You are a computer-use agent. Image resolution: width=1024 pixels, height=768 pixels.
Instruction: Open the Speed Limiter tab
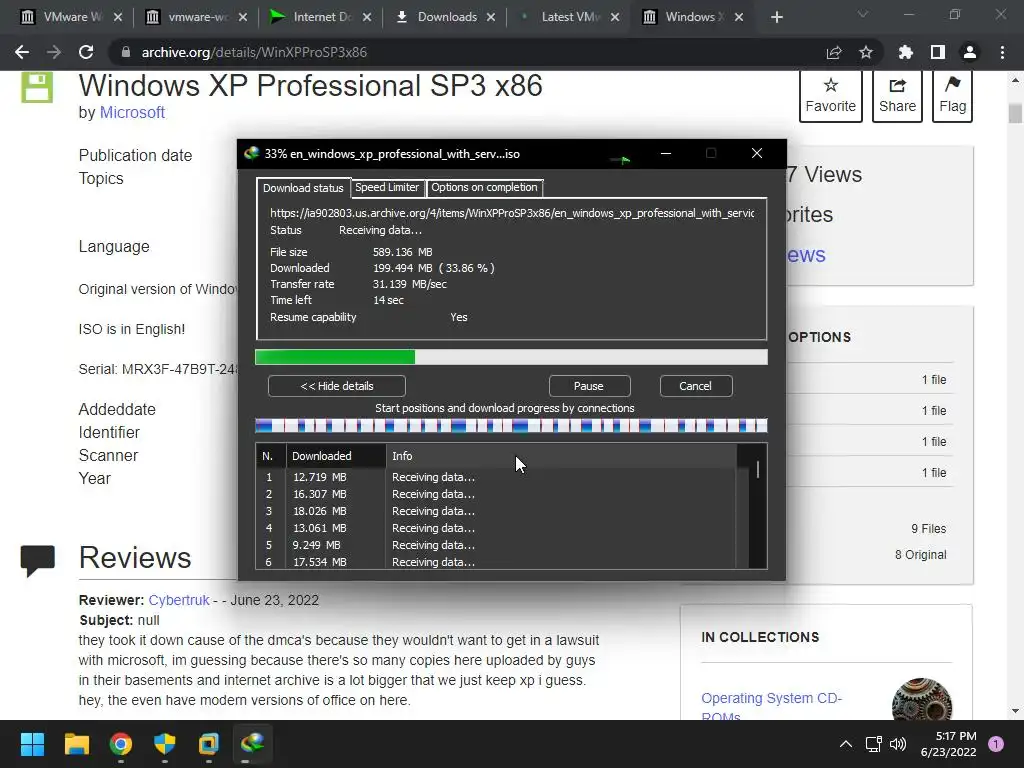387,187
